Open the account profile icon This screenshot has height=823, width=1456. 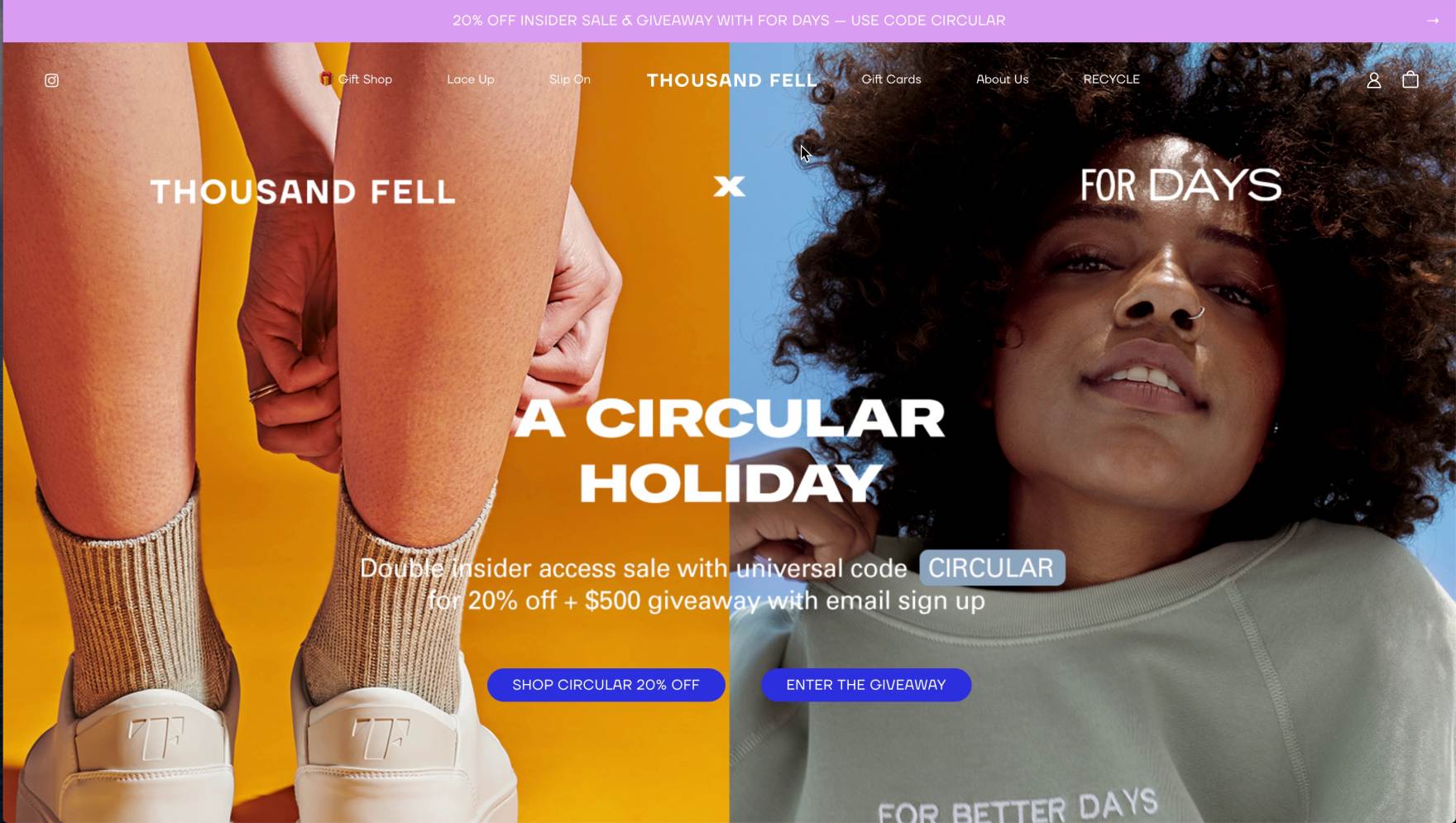pyautogui.click(x=1373, y=80)
